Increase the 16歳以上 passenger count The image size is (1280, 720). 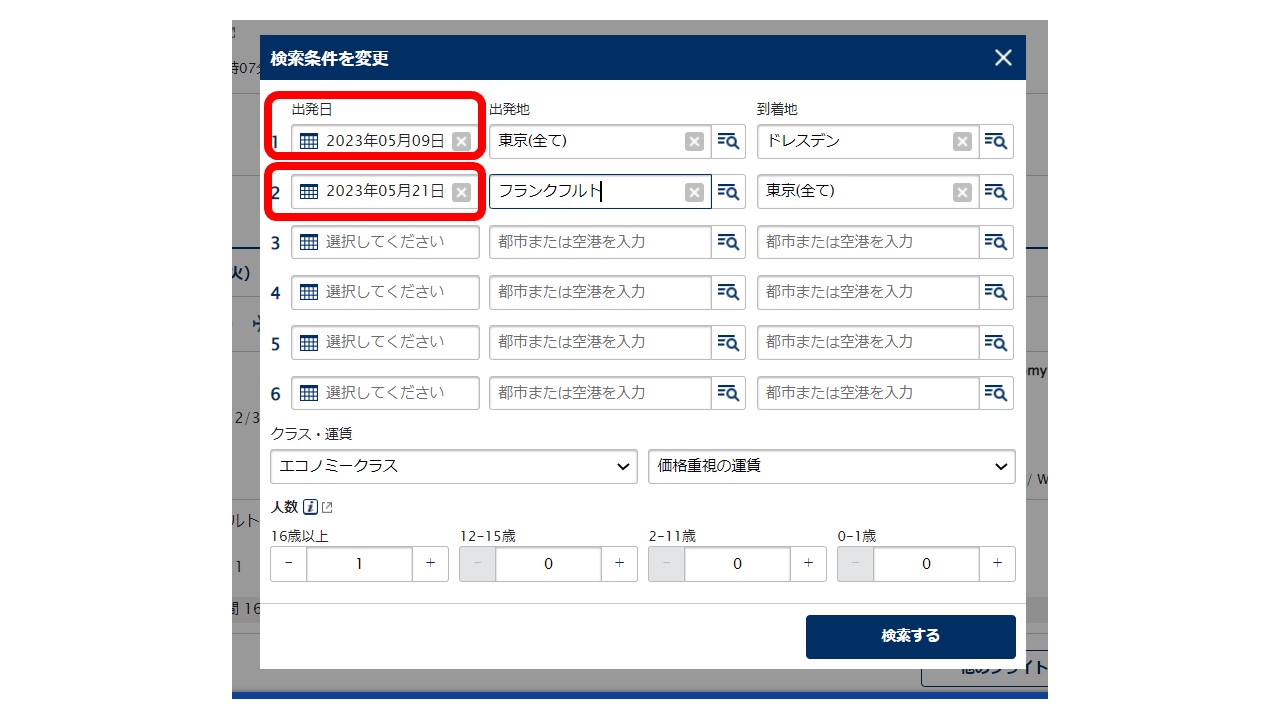click(430, 564)
